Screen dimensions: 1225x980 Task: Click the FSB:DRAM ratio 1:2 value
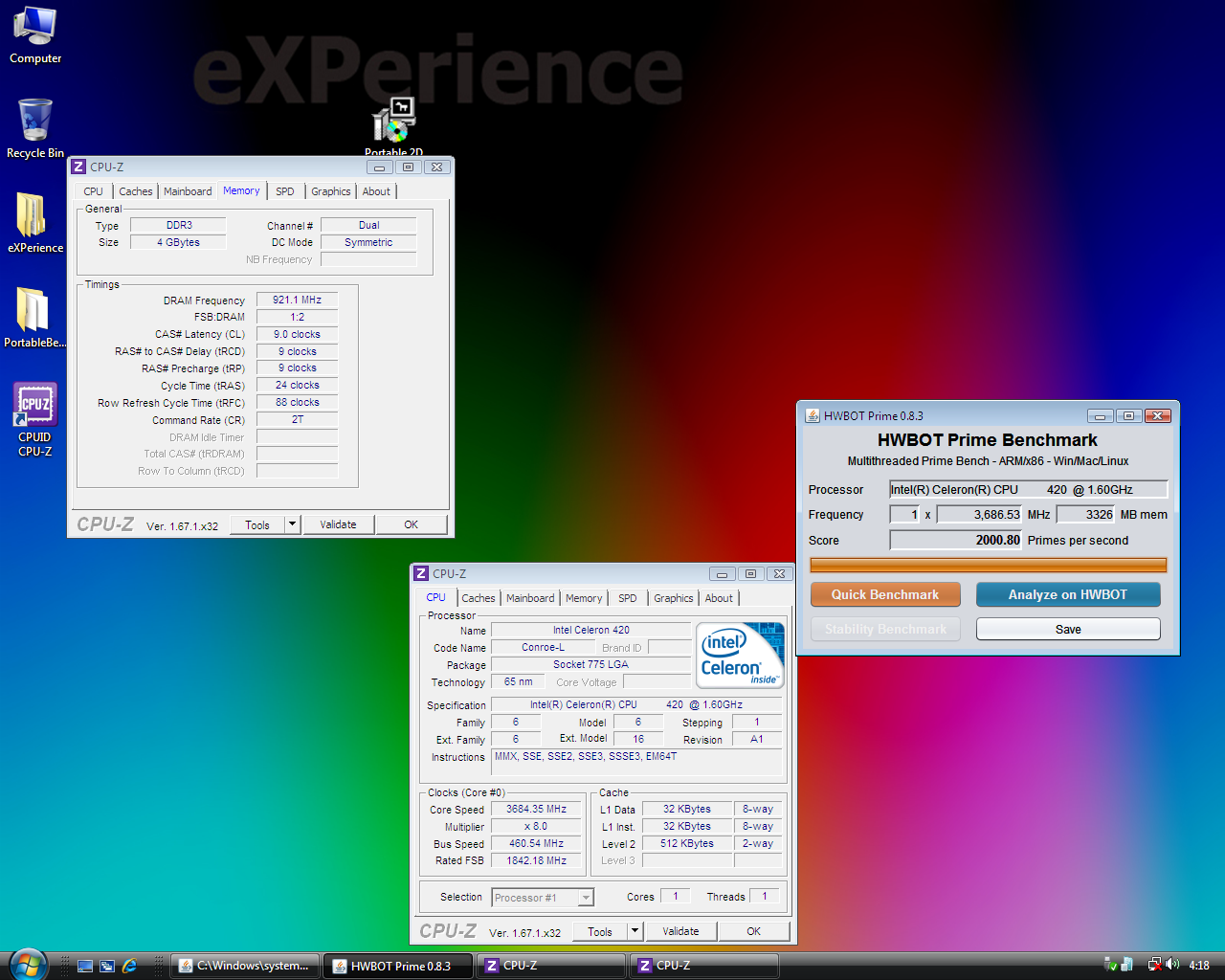(x=297, y=317)
